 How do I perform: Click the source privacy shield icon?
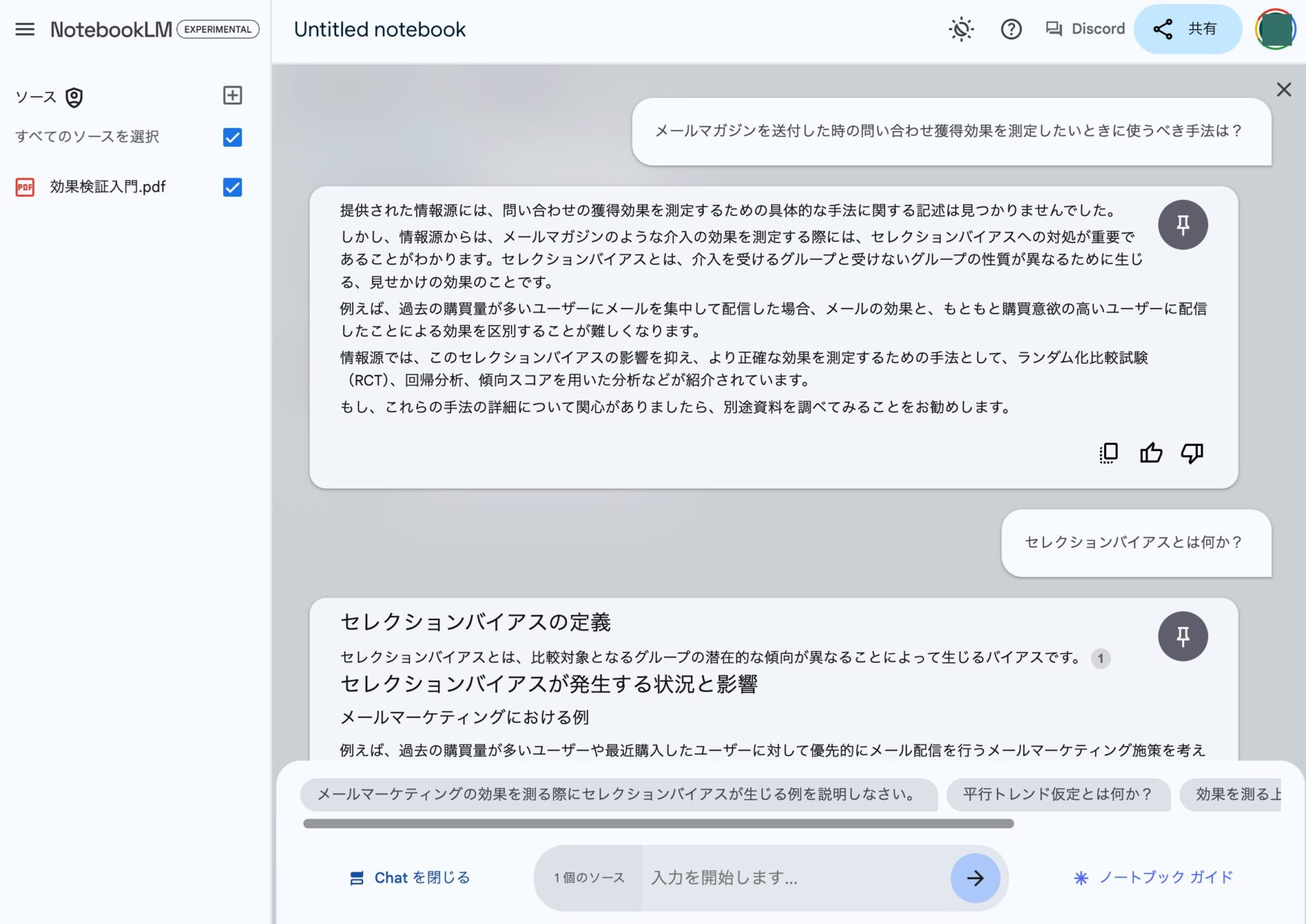tap(74, 98)
